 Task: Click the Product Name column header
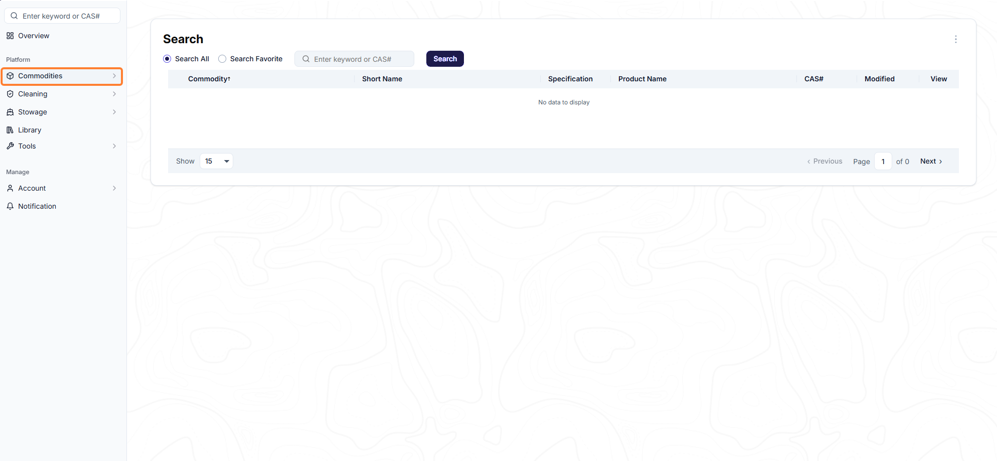(x=642, y=79)
